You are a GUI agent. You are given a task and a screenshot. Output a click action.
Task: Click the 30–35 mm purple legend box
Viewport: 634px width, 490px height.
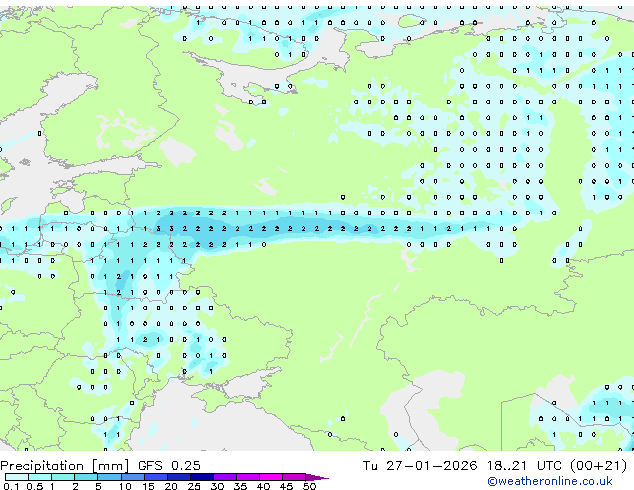[225, 477]
